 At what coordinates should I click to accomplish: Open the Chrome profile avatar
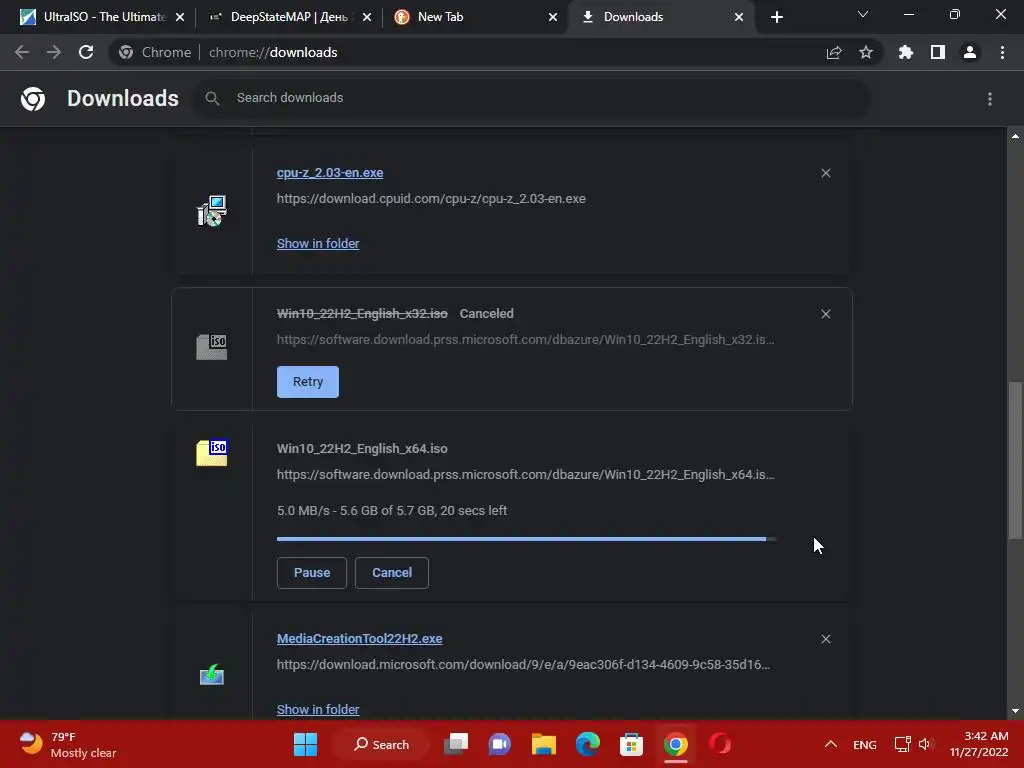tap(970, 52)
